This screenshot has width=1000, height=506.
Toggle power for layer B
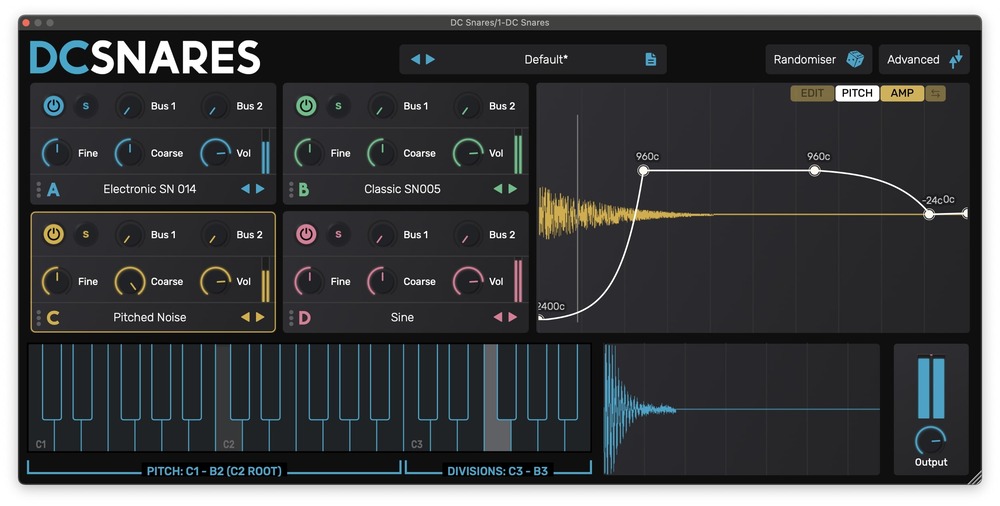point(306,106)
